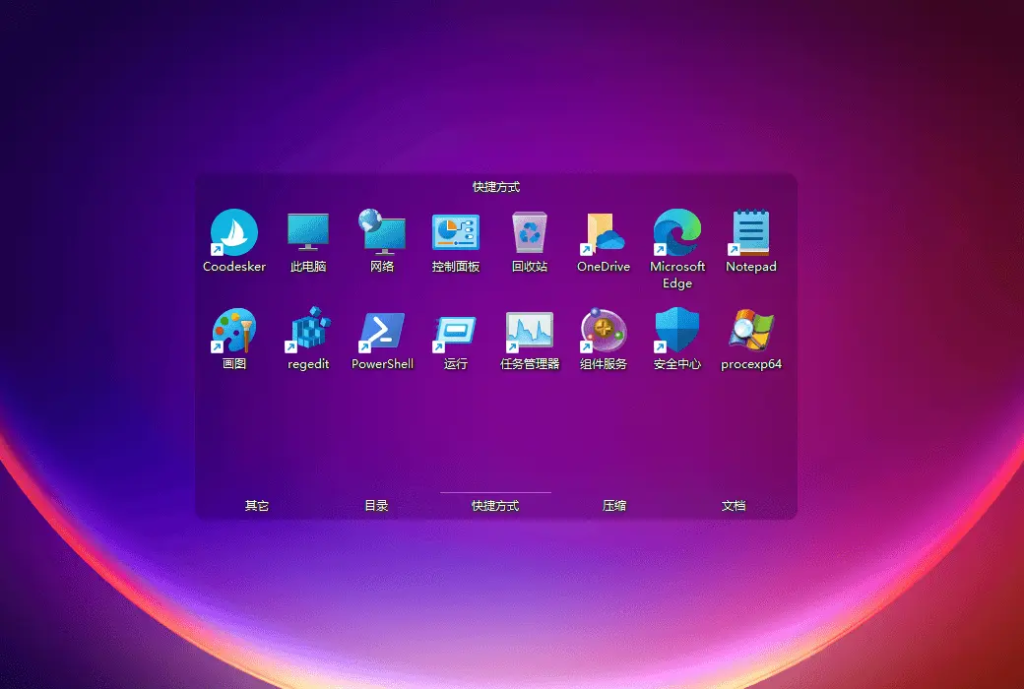Launch the PowerShell shortcut
The image size is (1024, 689).
click(382, 330)
